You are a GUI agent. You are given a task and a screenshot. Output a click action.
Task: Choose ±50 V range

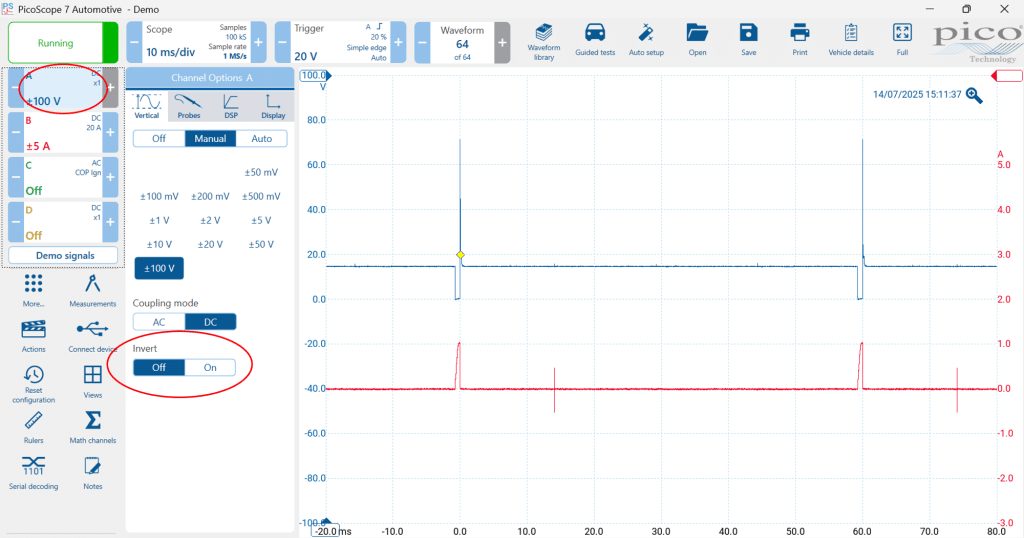click(261, 245)
